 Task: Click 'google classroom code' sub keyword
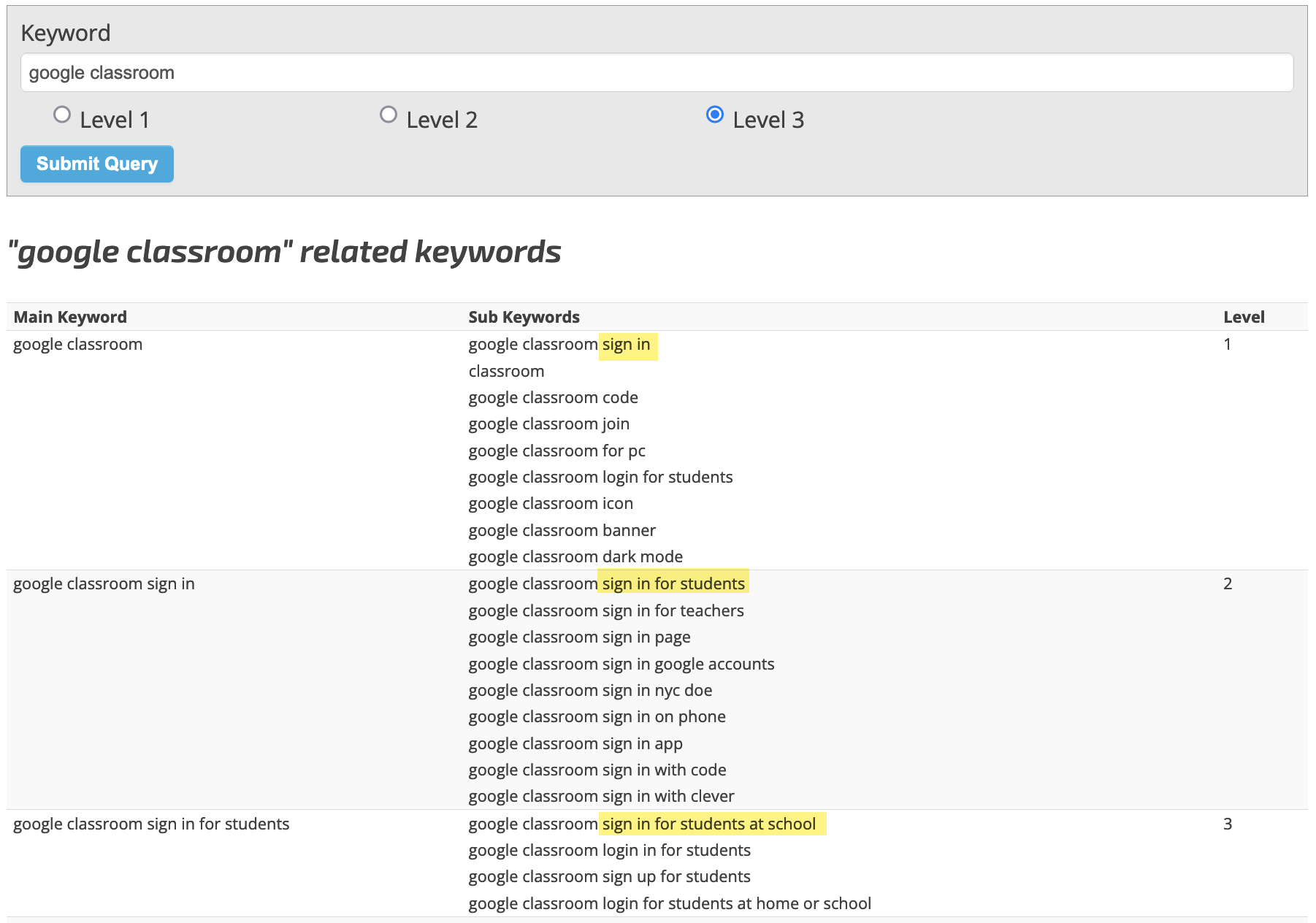pyautogui.click(x=553, y=397)
